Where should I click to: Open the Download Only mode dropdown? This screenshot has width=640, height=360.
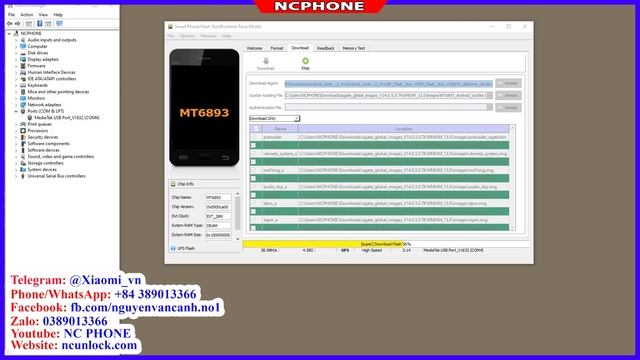click(274, 118)
